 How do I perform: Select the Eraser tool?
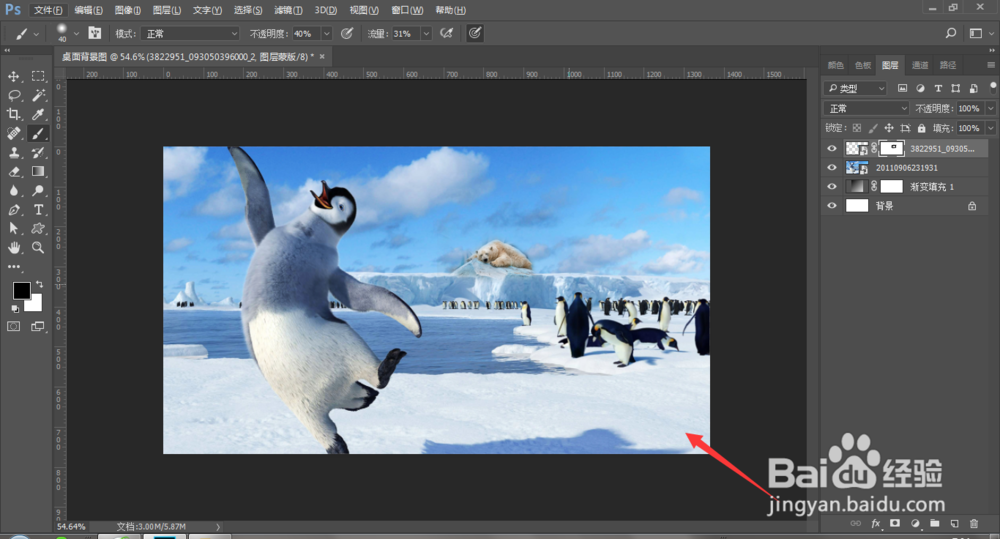tap(13, 172)
